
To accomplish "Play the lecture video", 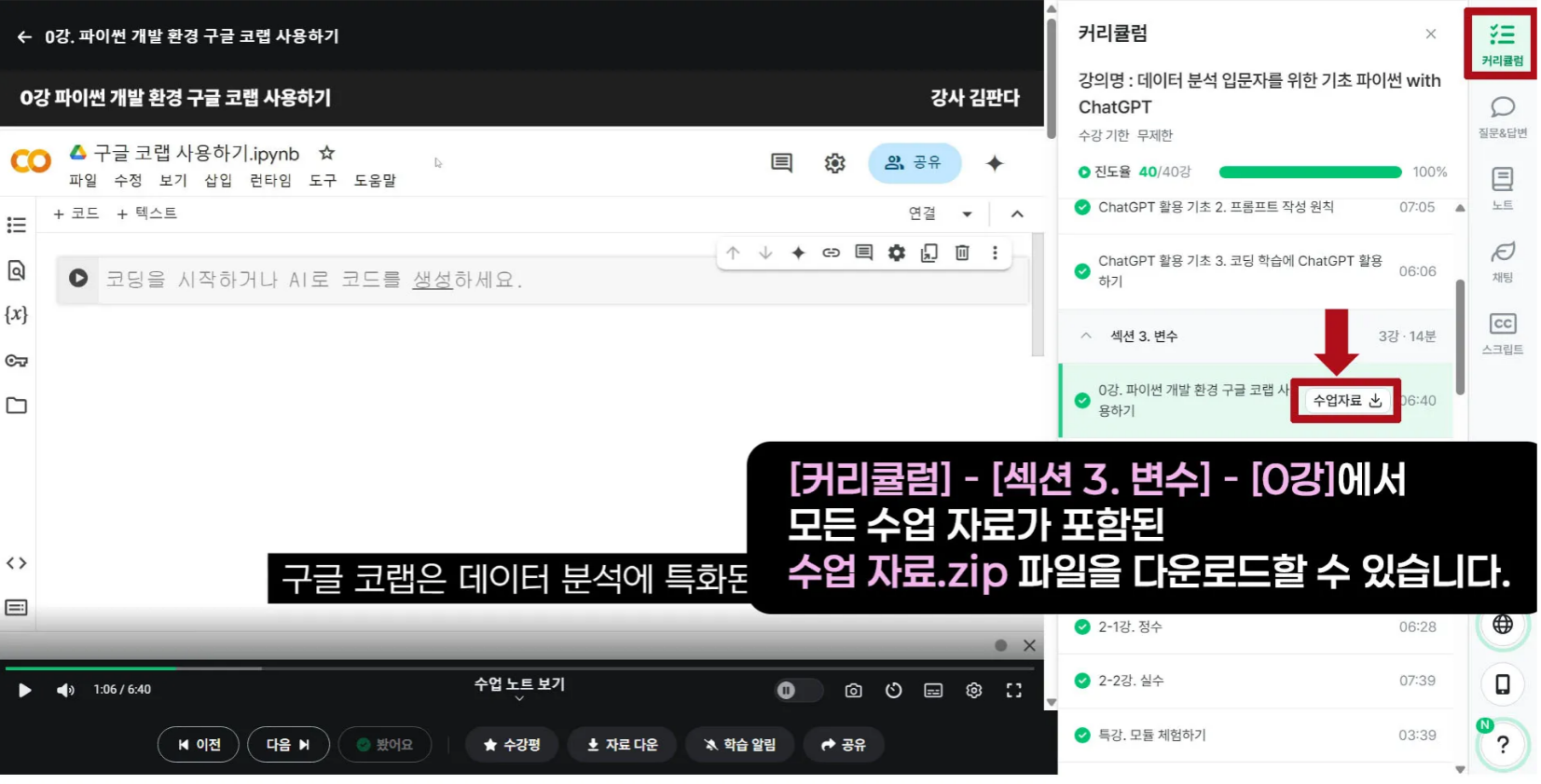I will pos(25,691).
